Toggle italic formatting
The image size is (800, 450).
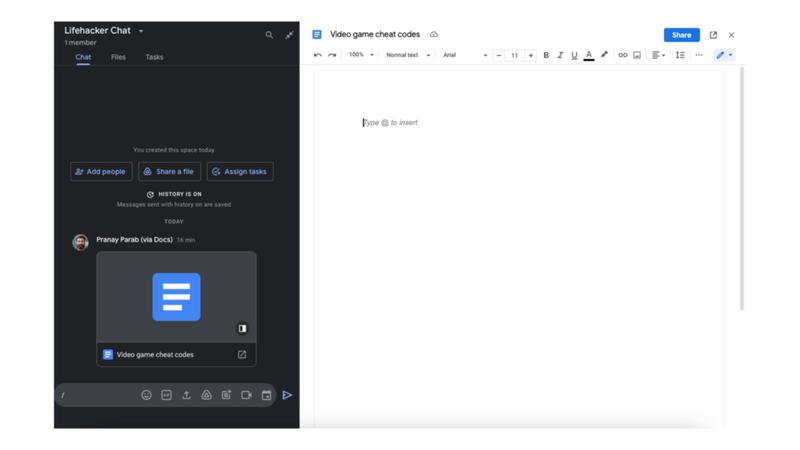tap(560, 55)
